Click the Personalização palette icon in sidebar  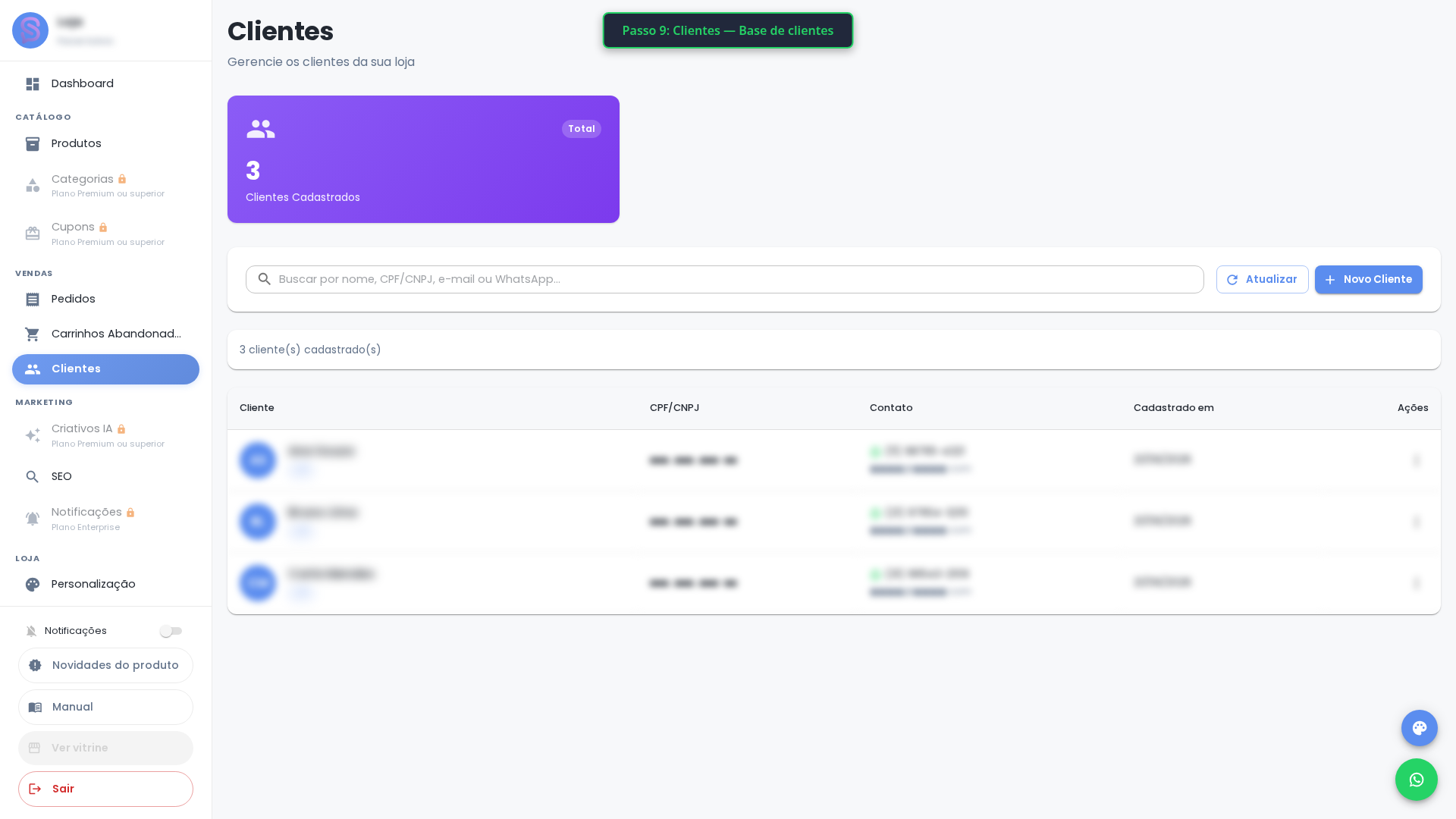(33, 585)
